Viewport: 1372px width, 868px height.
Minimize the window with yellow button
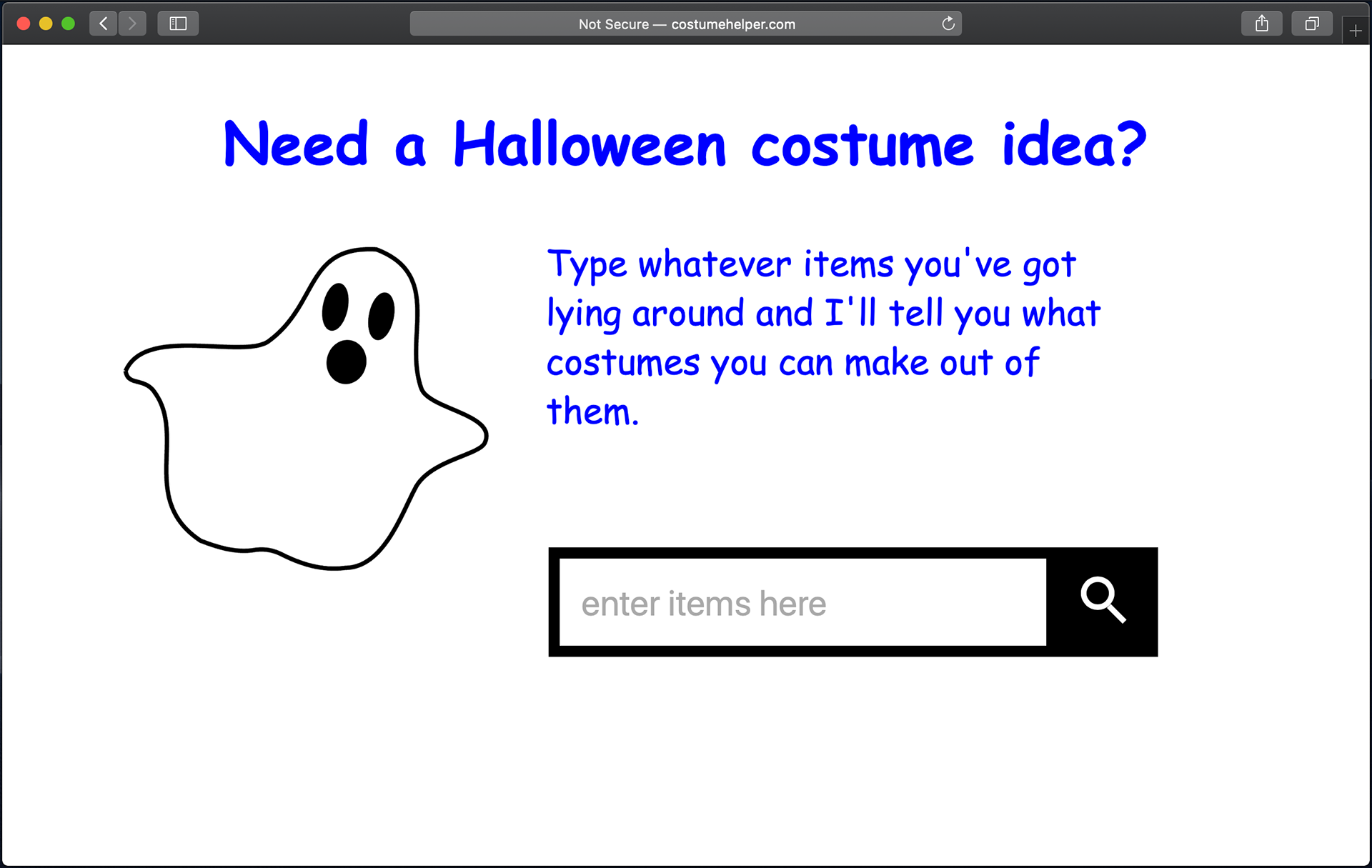click(x=46, y=24)
